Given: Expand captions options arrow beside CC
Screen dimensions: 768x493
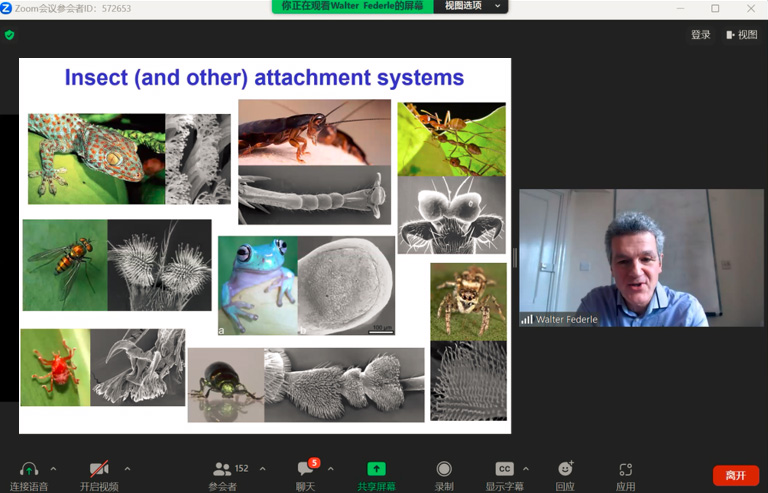Looking at the screenshot, I should pyautogui.click(x=526, y=469).
